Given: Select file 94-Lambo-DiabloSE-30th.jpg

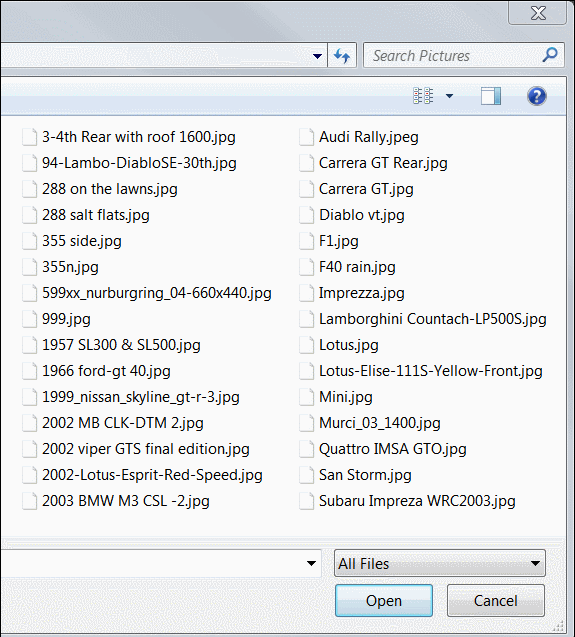Looking at the screenshot, I should [129, 163].
